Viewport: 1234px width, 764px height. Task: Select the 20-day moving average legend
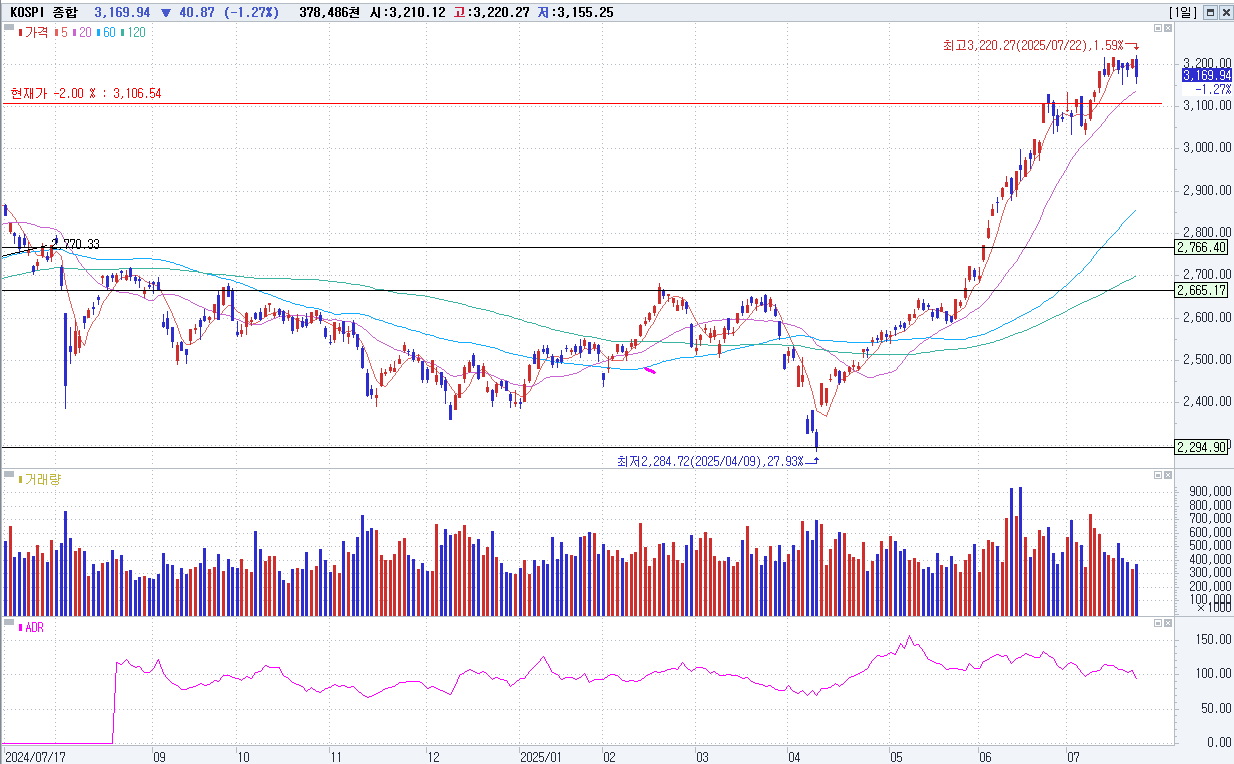pos(83,32)
